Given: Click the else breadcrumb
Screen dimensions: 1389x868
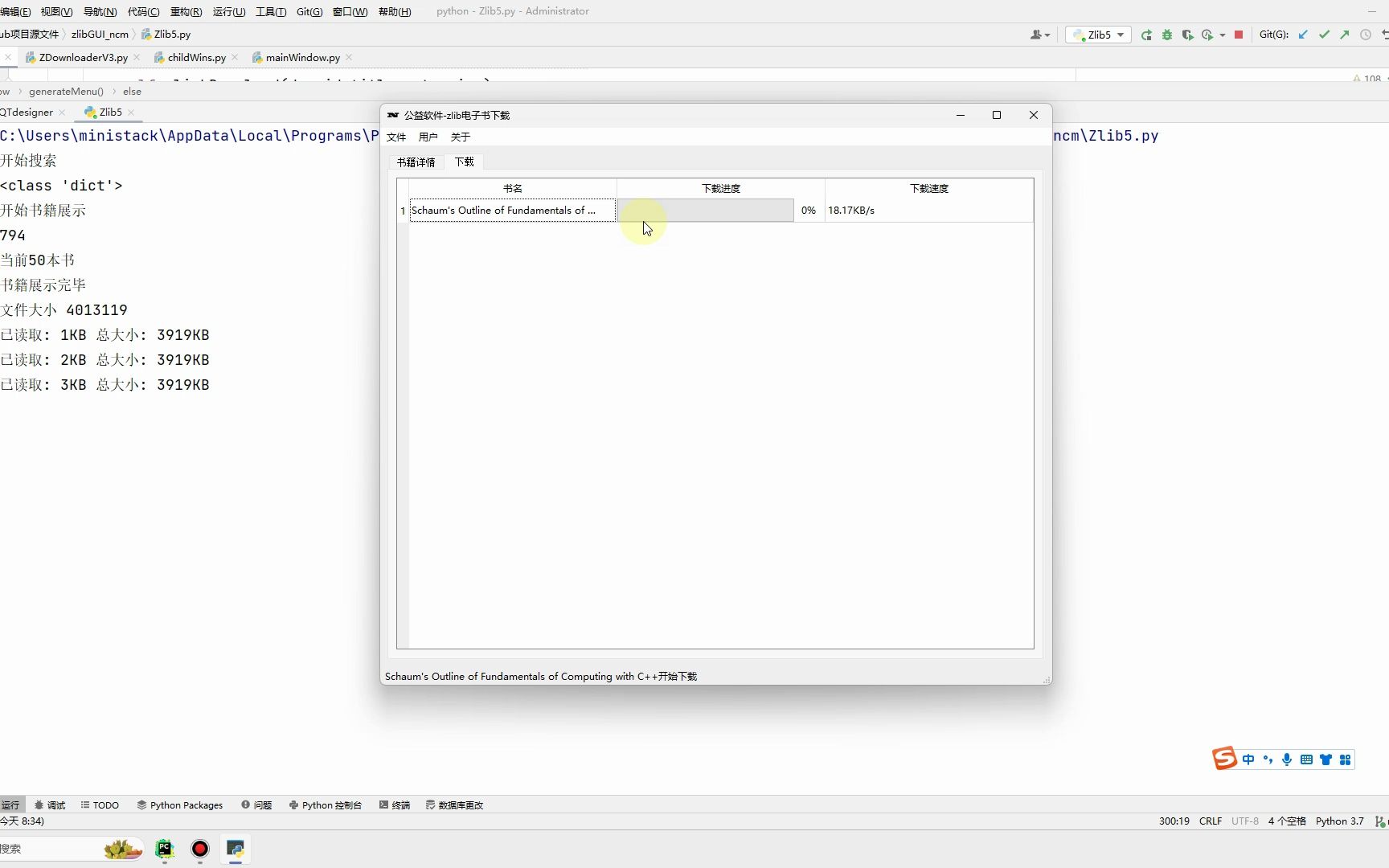Looking at the screenshot, I should tap(132, 92).
